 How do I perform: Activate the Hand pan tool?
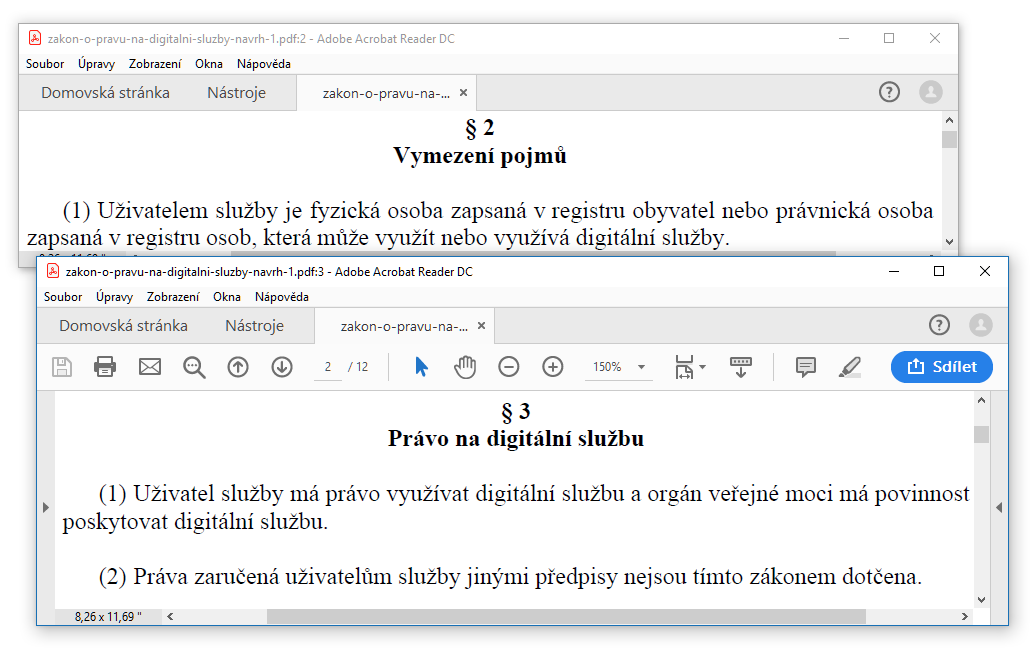[465, 367]
